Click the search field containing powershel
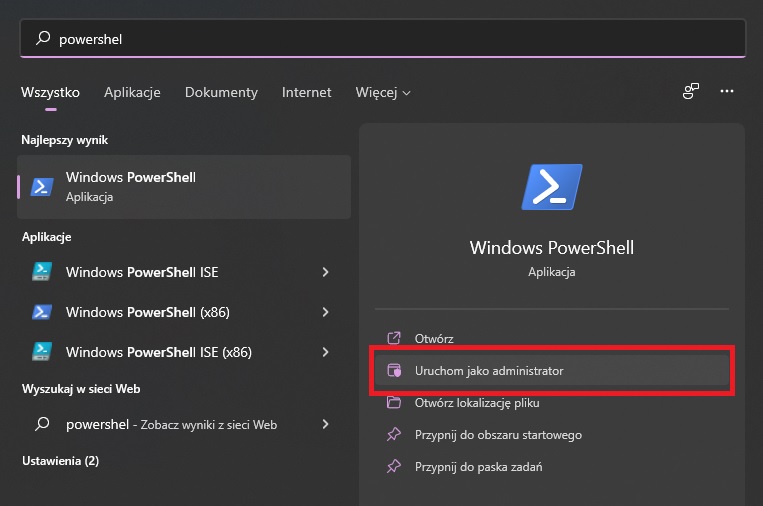Viewport: 763px width, 506px height. [382, 38]
